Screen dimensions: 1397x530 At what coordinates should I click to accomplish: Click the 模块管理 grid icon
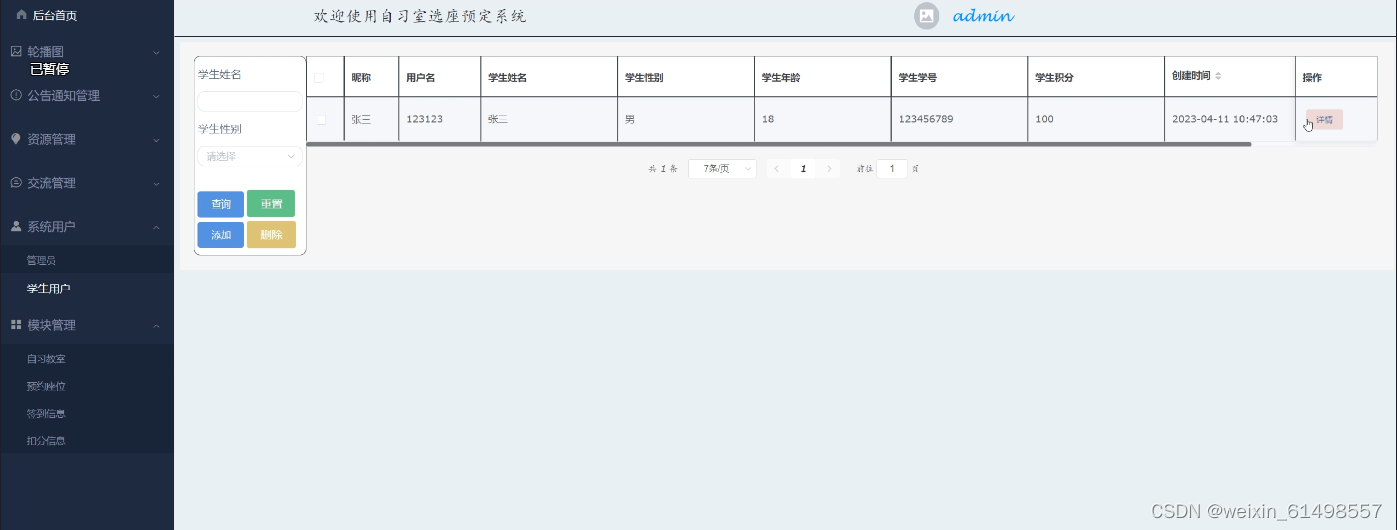pos(16,325)
